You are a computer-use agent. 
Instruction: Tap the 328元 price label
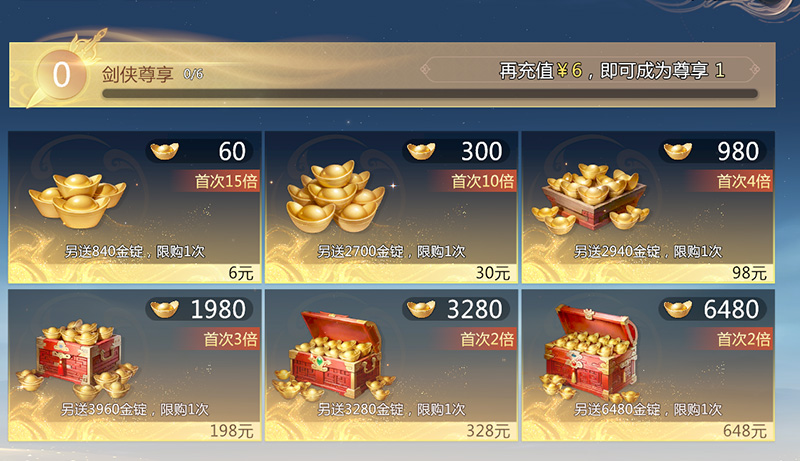click(x=488, y=431)
